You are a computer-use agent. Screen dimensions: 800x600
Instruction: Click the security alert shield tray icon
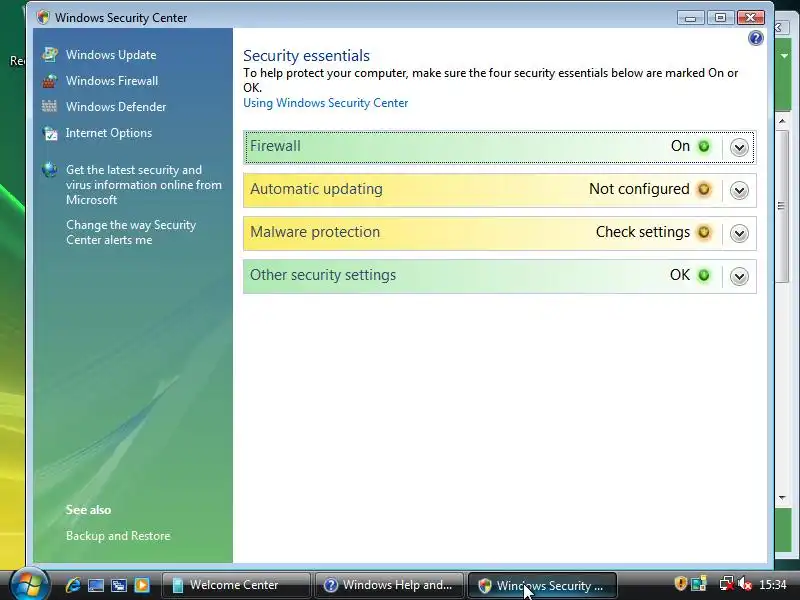[x=680, y=583]
